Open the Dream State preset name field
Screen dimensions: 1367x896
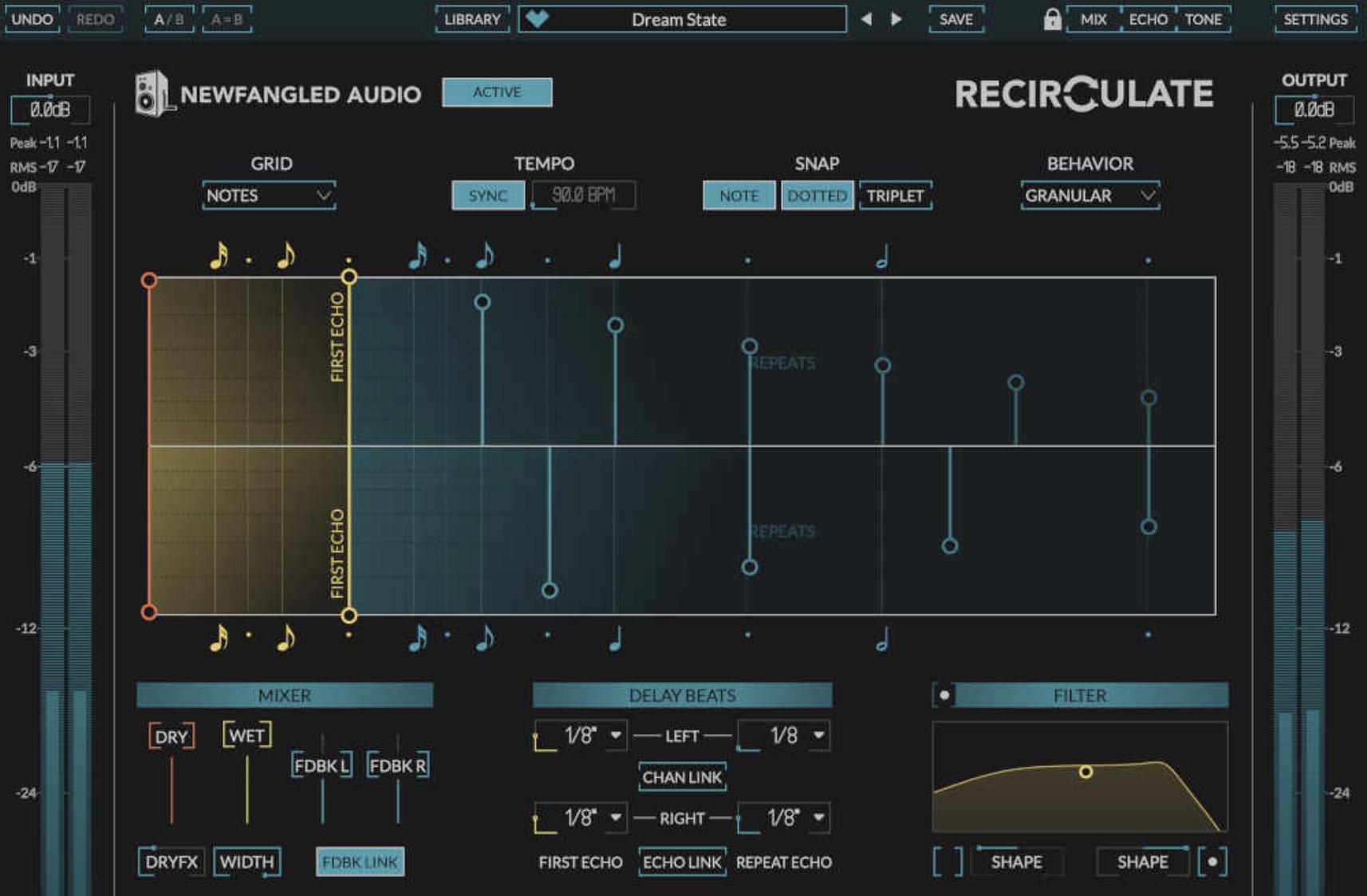pos(682,19)
